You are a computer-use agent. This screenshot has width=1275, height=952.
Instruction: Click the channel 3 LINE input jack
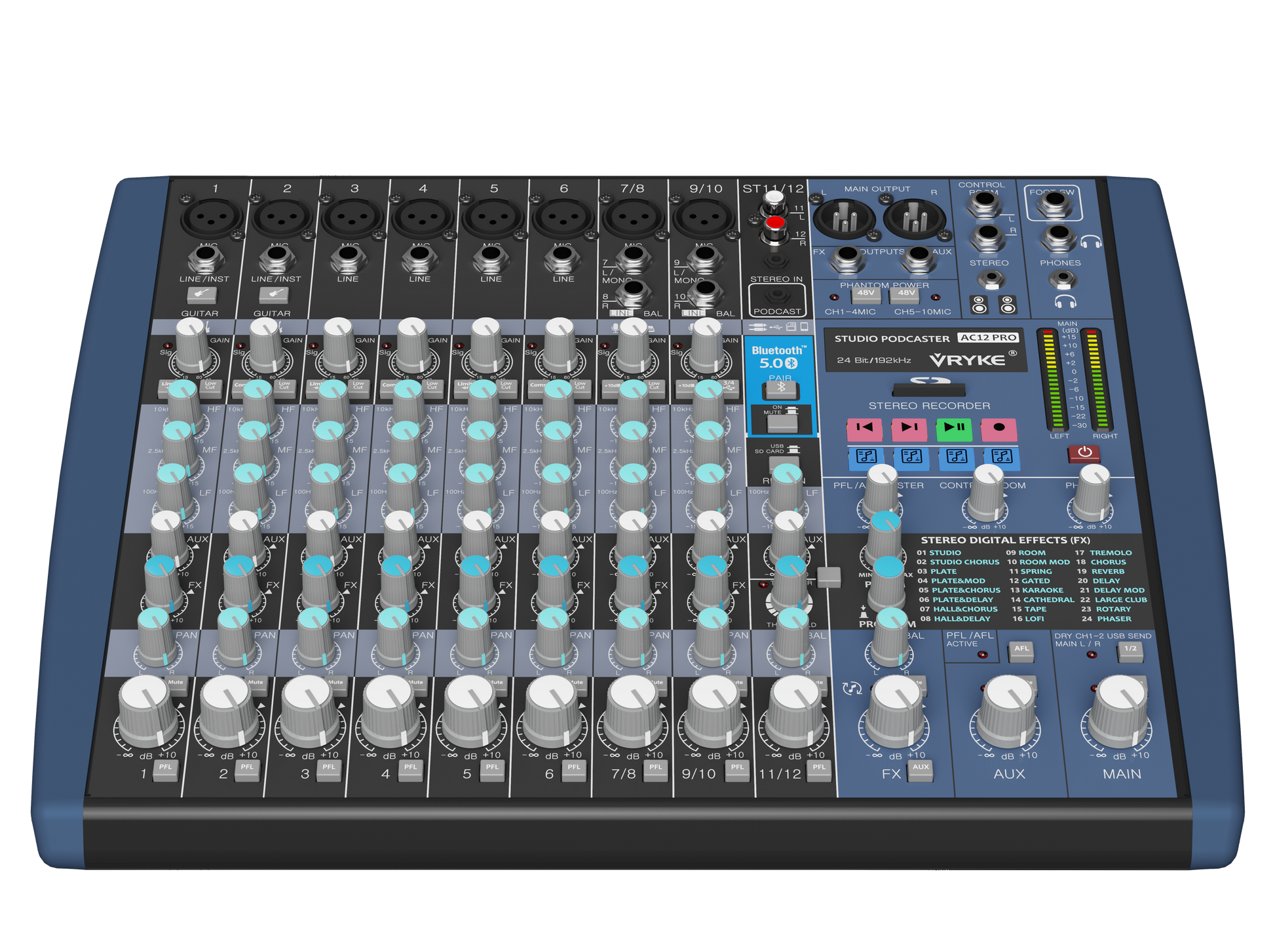(349, 259)
